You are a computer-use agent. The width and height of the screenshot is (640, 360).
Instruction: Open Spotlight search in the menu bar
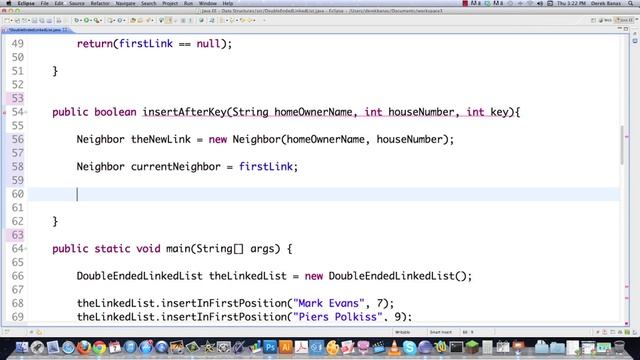(x=631, y=3)
